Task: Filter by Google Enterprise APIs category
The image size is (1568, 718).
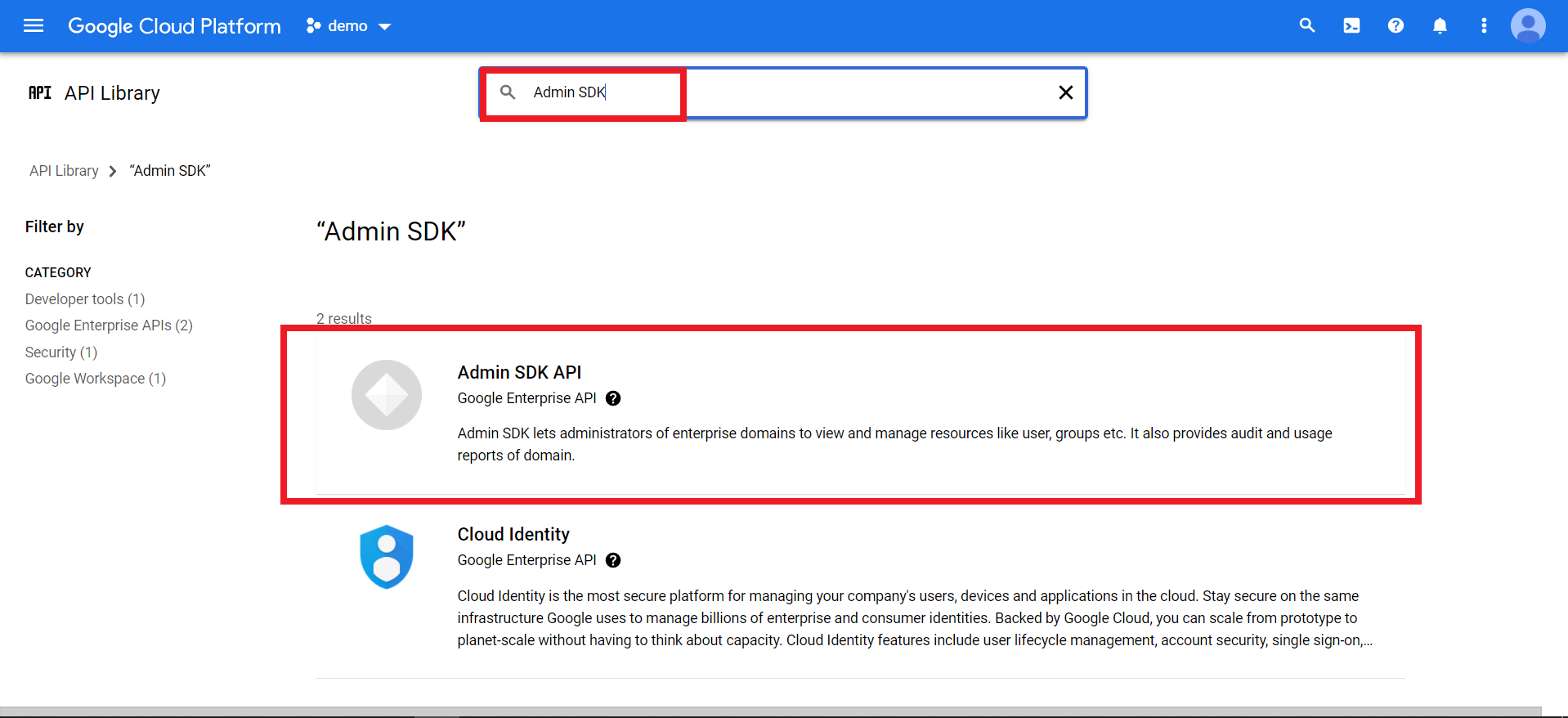Action: [x=109, y=325]
